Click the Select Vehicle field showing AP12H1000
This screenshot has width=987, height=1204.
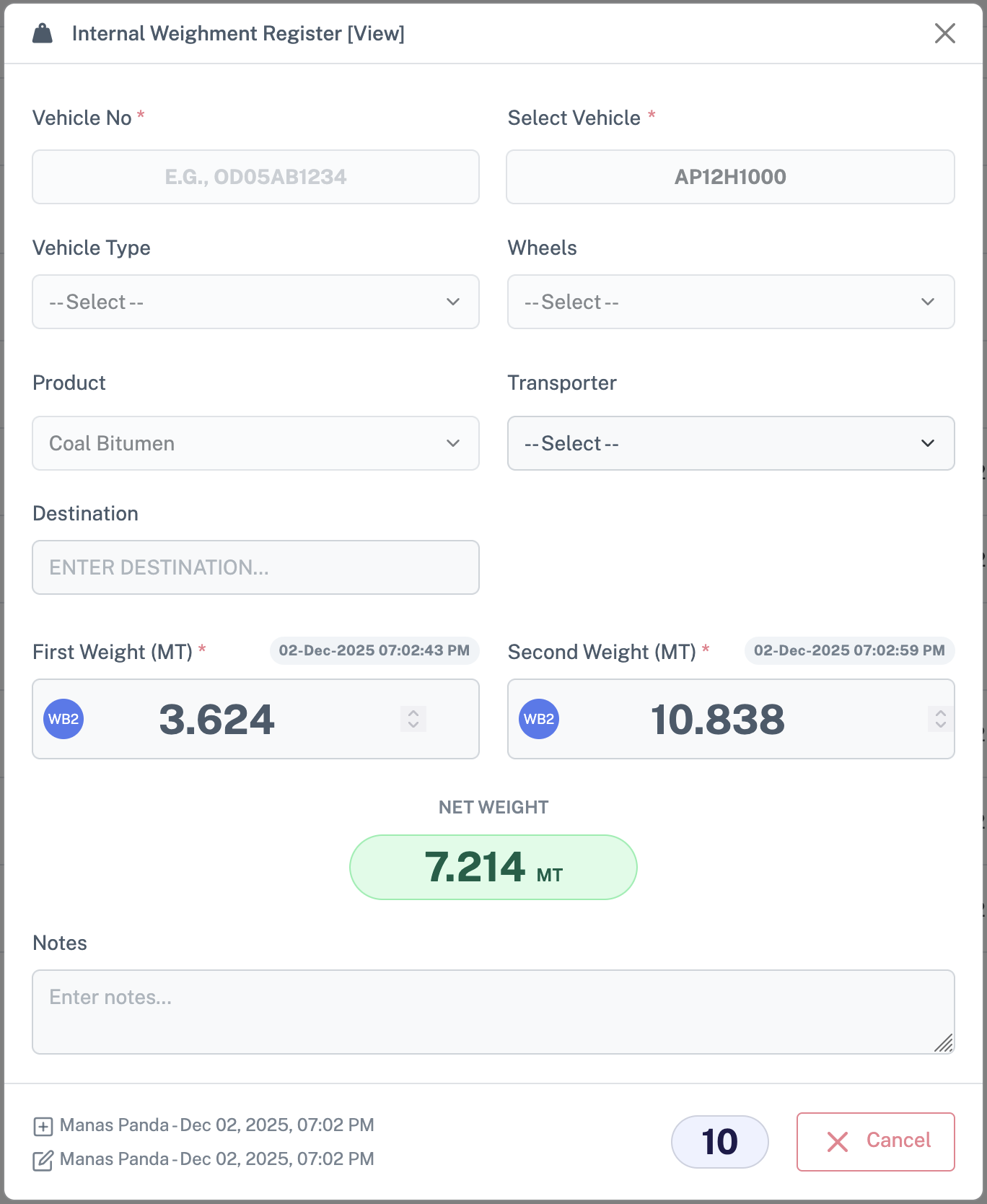[x=730, y=177]
